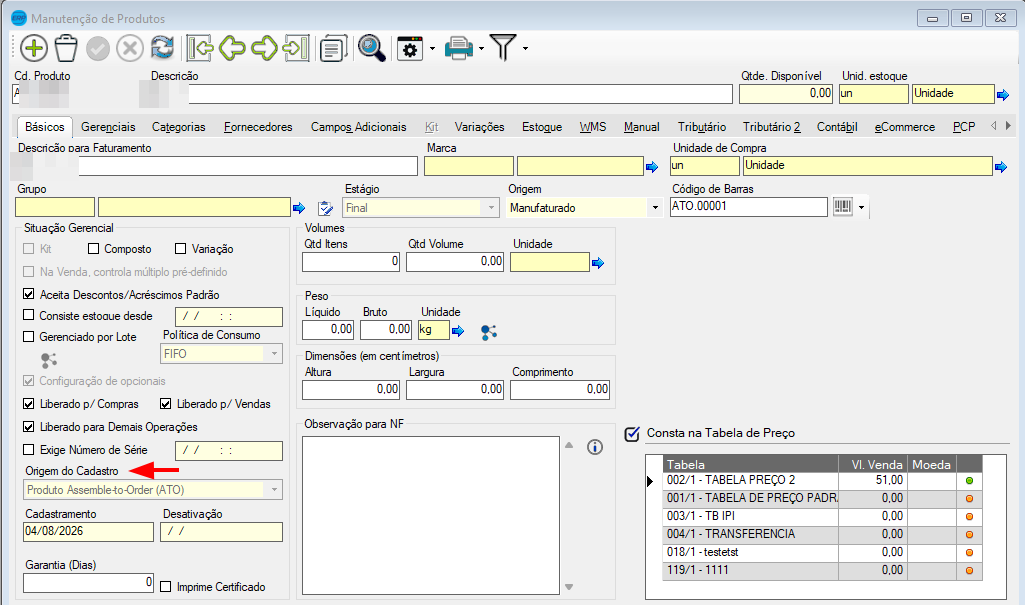Image resolution: width=1025 pixels, height=605 pixels.
Task: Toggle the Composto checkbox
Action: coord(93,249)
